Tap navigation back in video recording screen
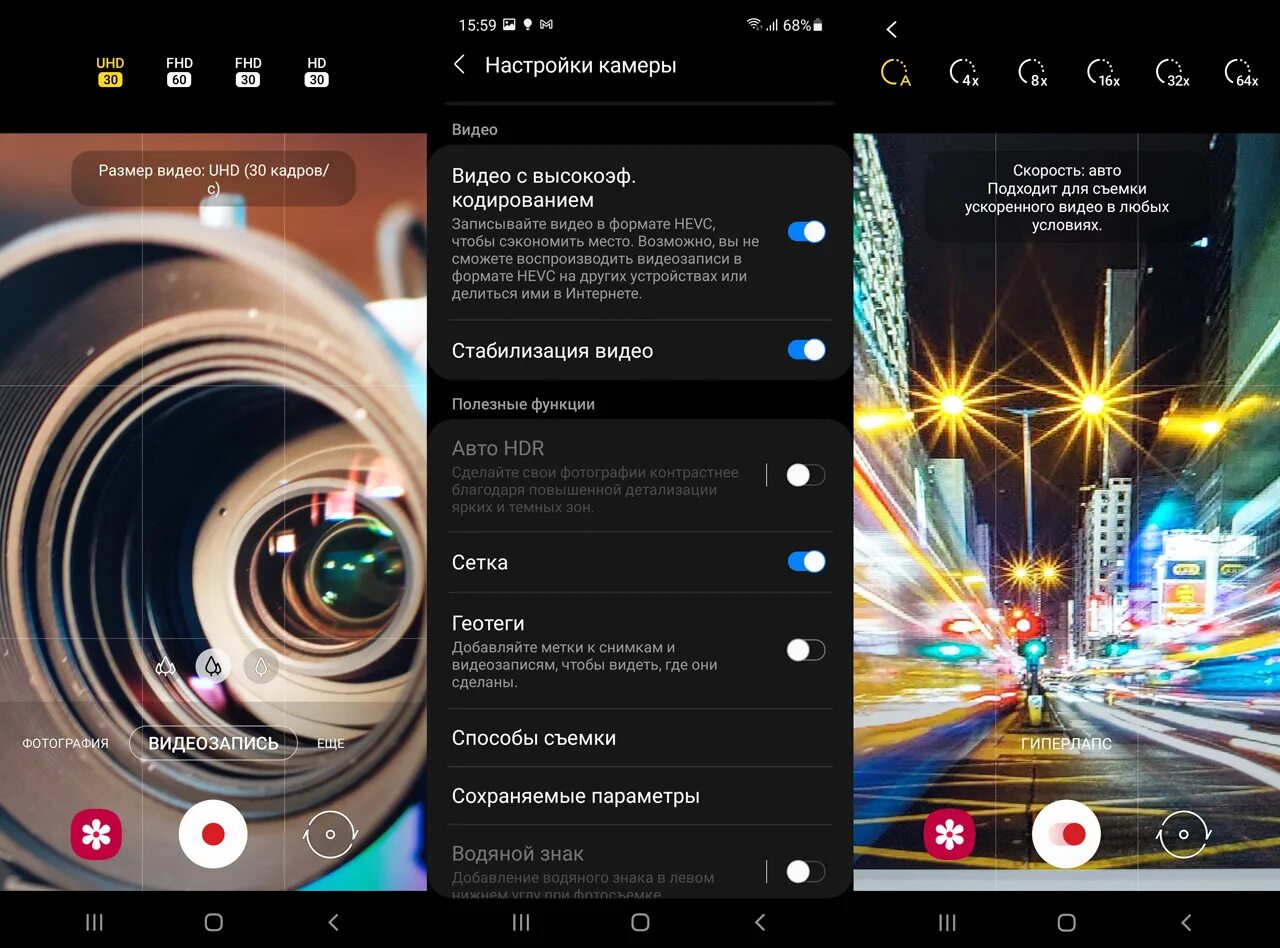1280x948 pixels. pyautogui.click(x=333, y=922)
